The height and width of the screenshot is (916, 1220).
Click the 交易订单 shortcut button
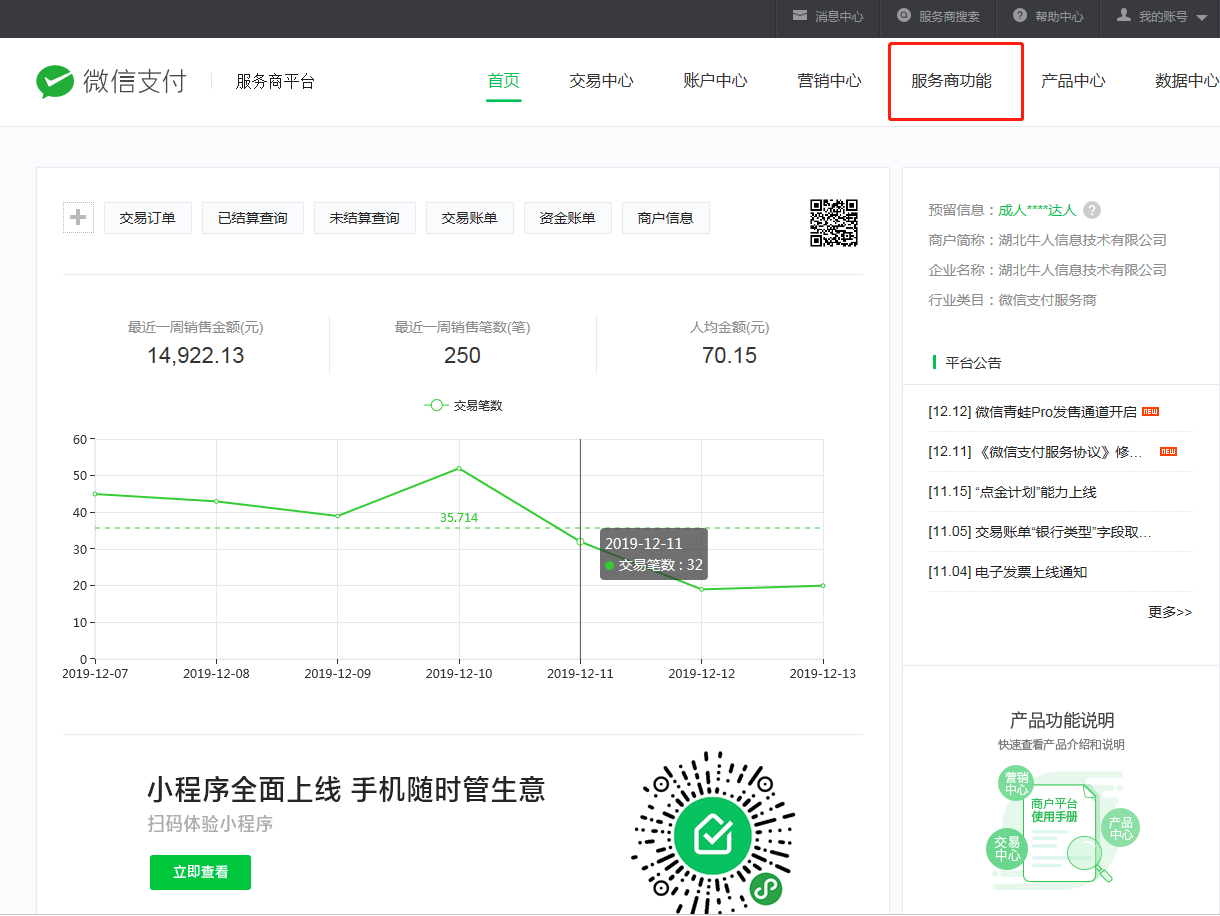tap(148, 218)
